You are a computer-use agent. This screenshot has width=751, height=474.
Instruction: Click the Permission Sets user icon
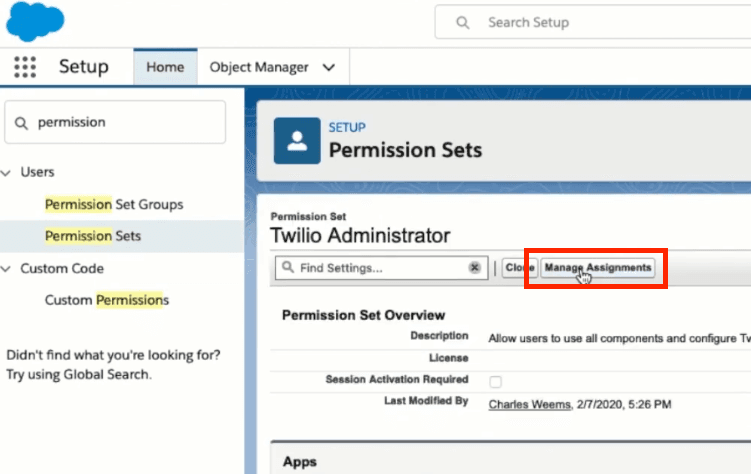(297, 141)
